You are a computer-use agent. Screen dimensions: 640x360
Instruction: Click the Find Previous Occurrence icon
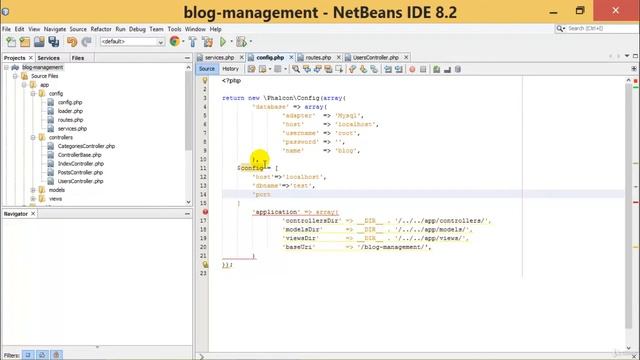[x=307, y=69]
